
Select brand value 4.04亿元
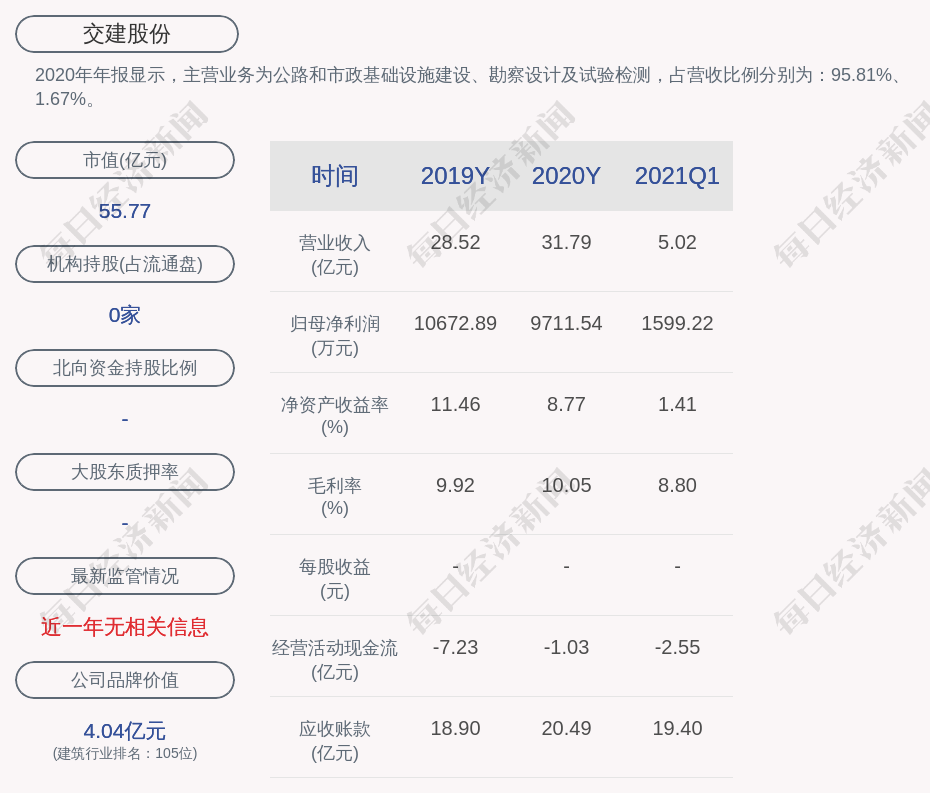pos(125,731)
